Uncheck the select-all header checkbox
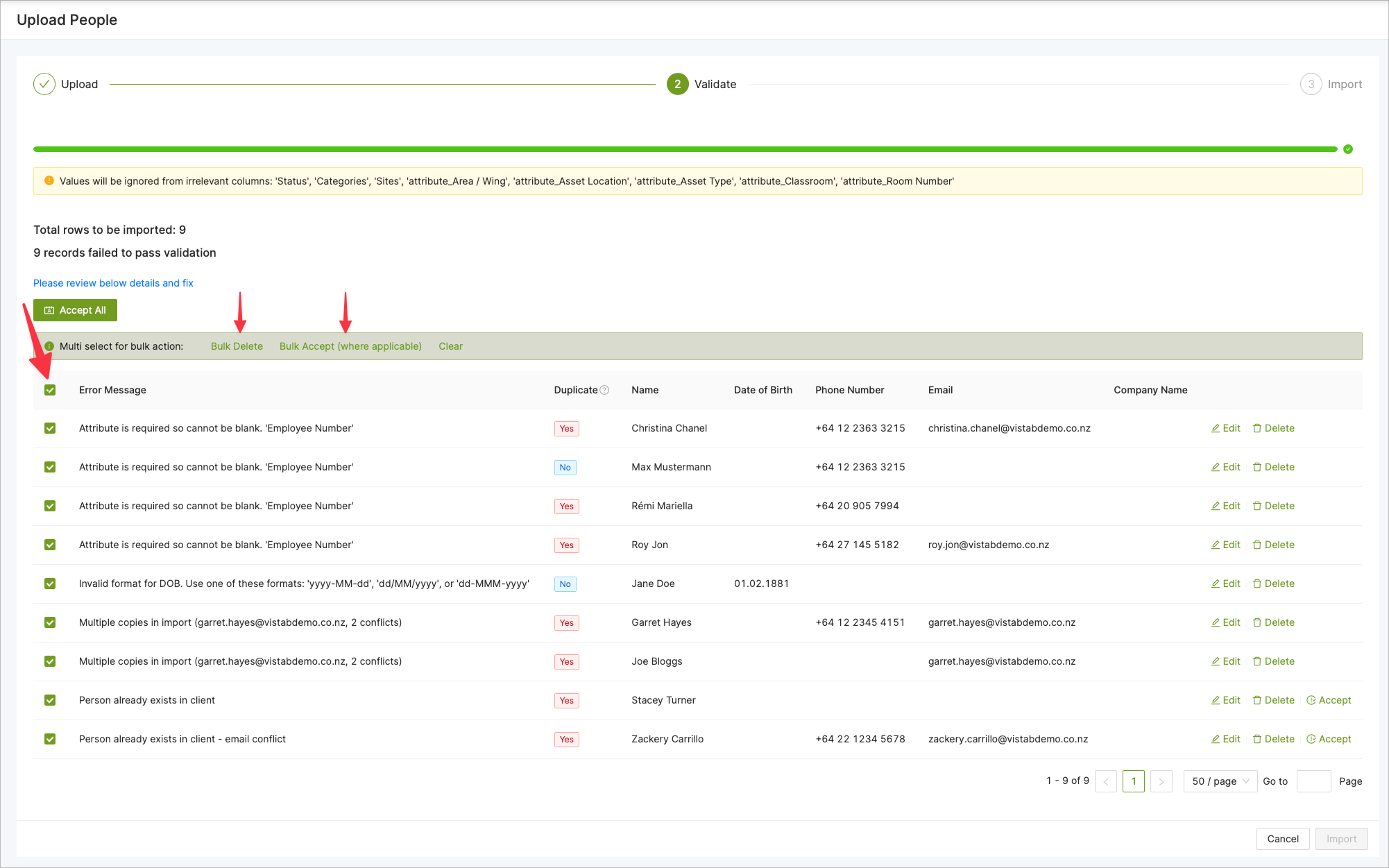The image size is (1389, 868). pyautogui.click(x=50, y=390)
